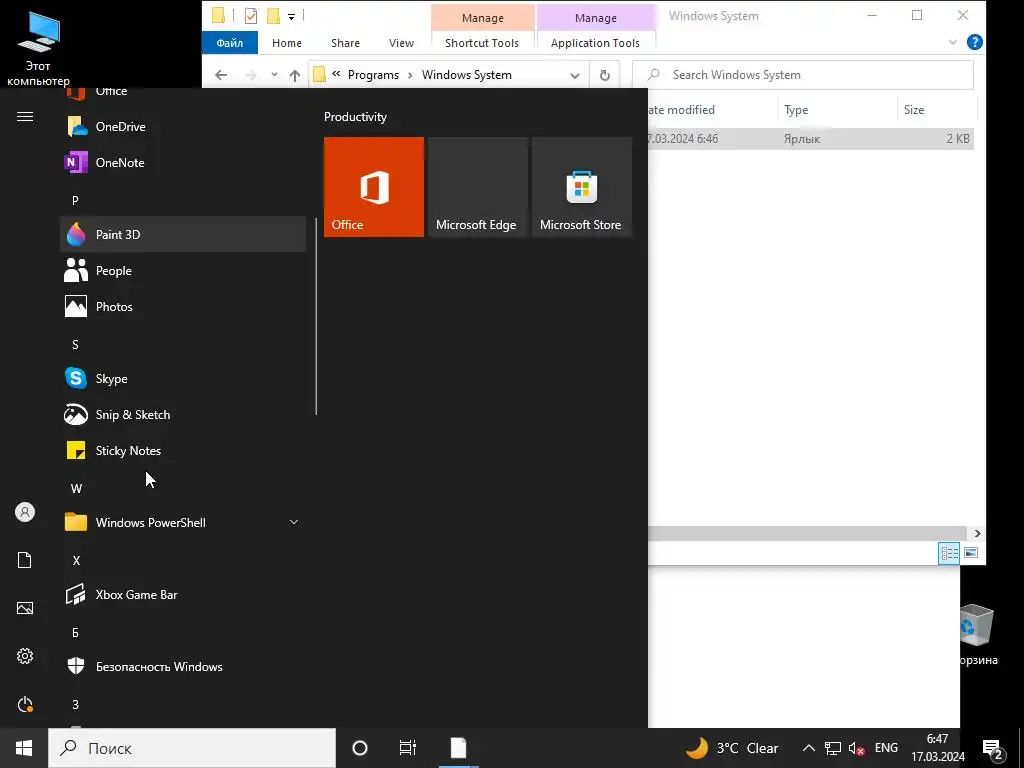Image resolution: width=1024 pixels, height=768 pixels.
Task: Click the letter P group header
Action: (75, 200)
